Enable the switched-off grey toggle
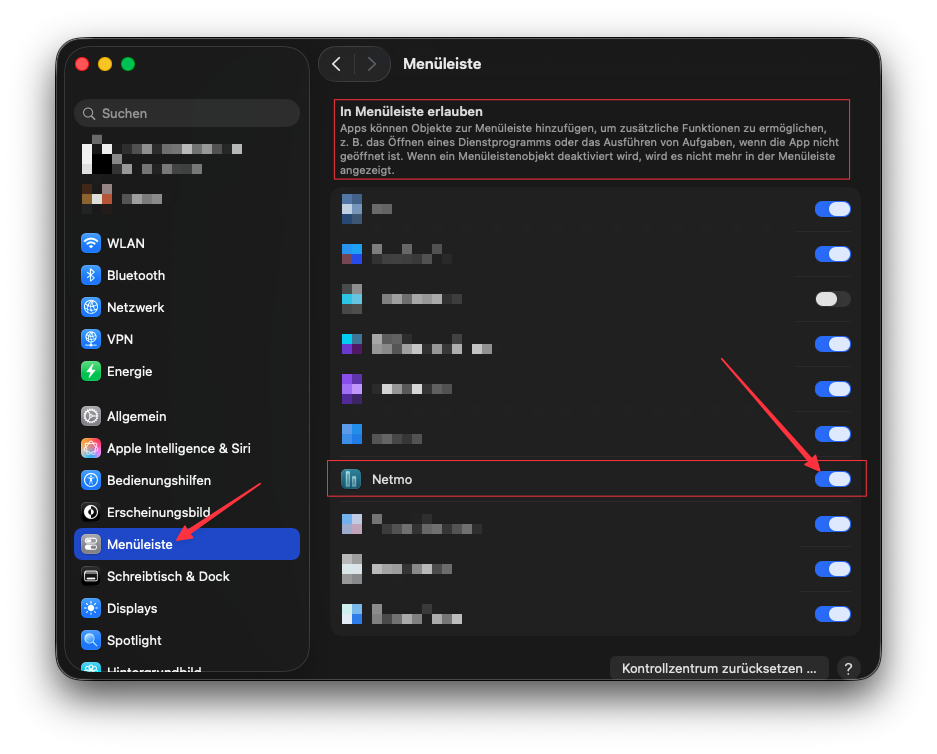937x754 pixels. tap(832, 299)
